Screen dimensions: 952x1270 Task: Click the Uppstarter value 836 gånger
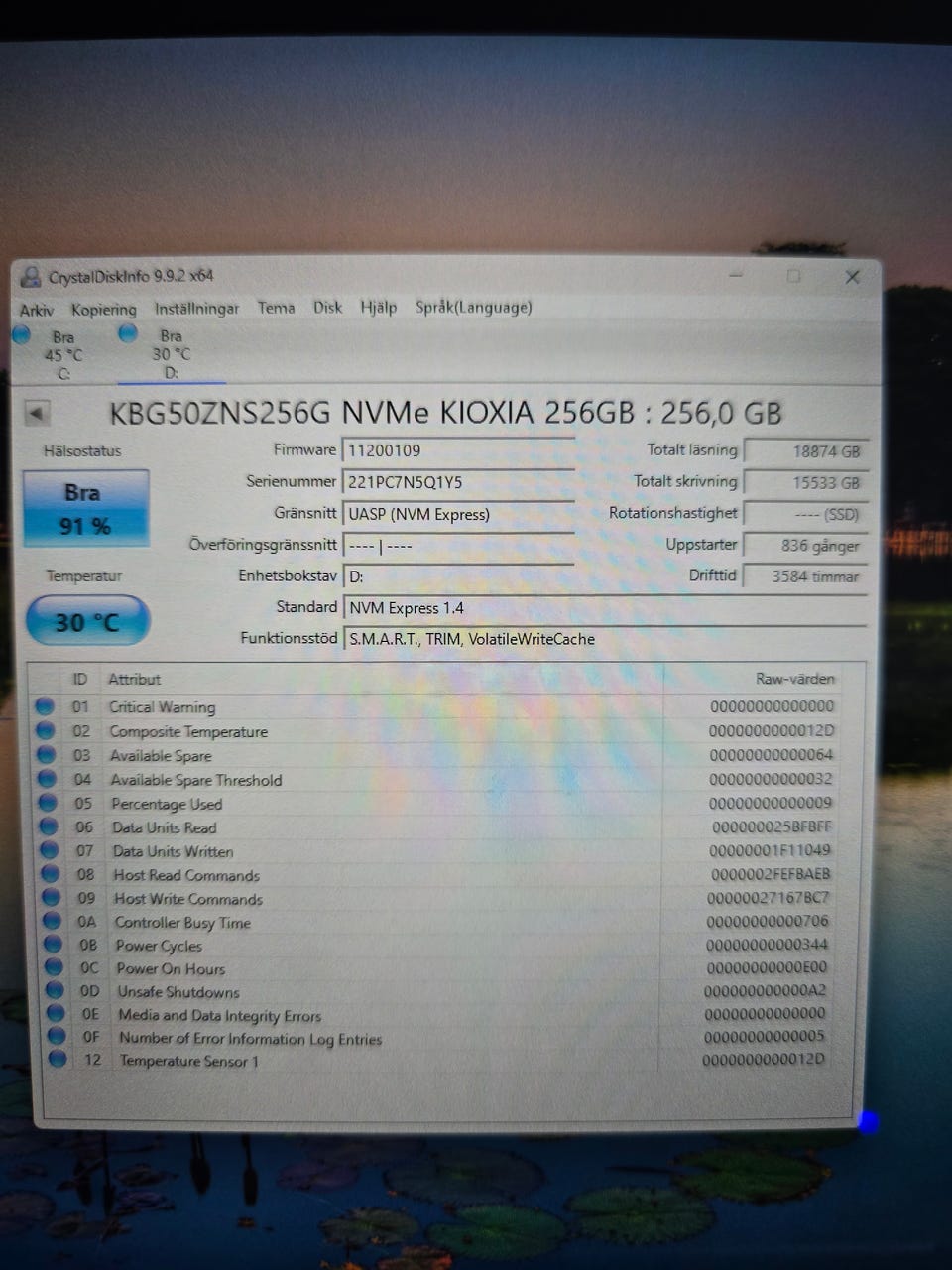point(806,545)
